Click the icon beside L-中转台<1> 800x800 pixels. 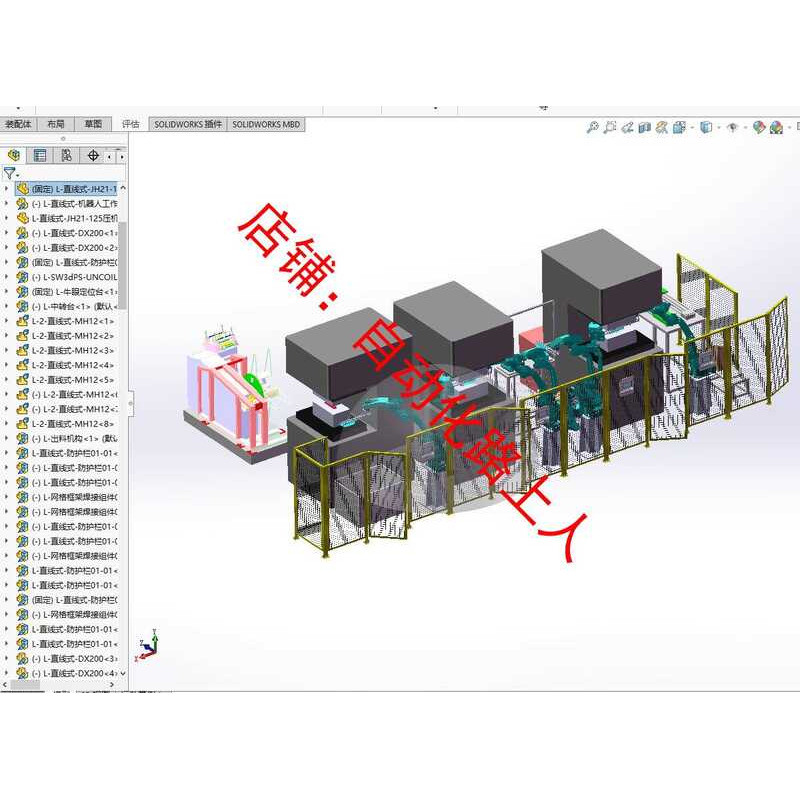tap(22, 306)
